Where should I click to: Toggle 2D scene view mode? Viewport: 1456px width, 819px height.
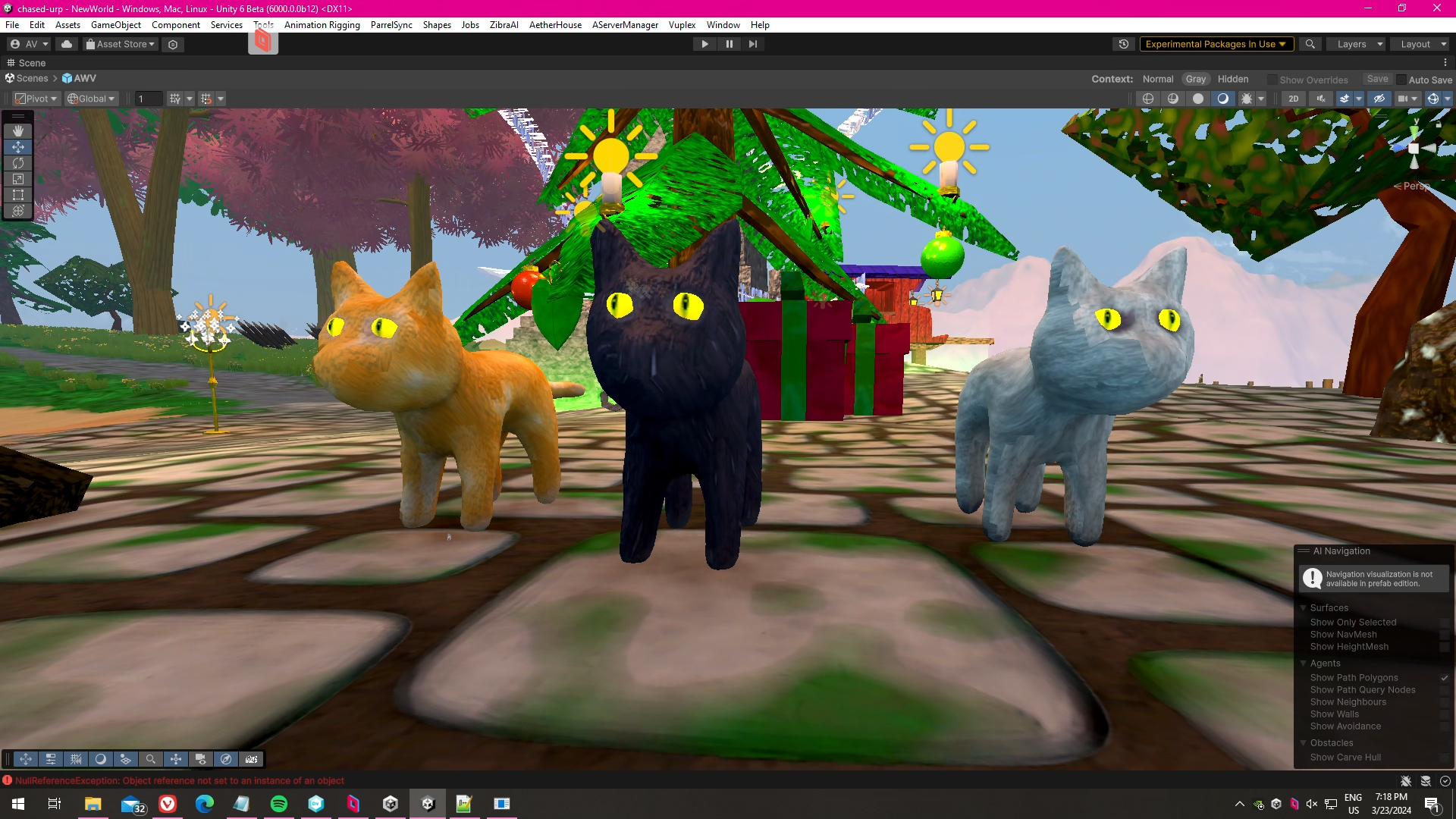[1294, 99]
